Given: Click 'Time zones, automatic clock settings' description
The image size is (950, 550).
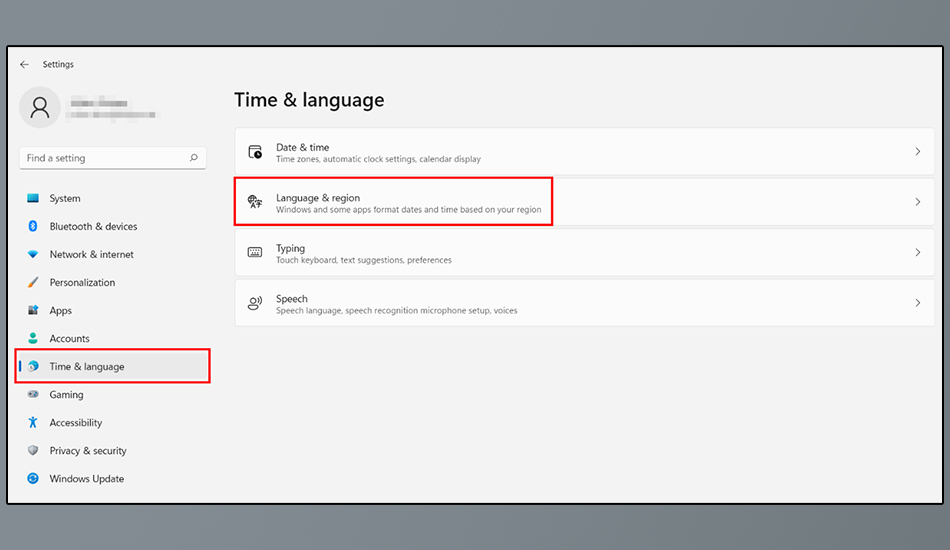Looking at the screenshot, I should [x=378, y=159].
